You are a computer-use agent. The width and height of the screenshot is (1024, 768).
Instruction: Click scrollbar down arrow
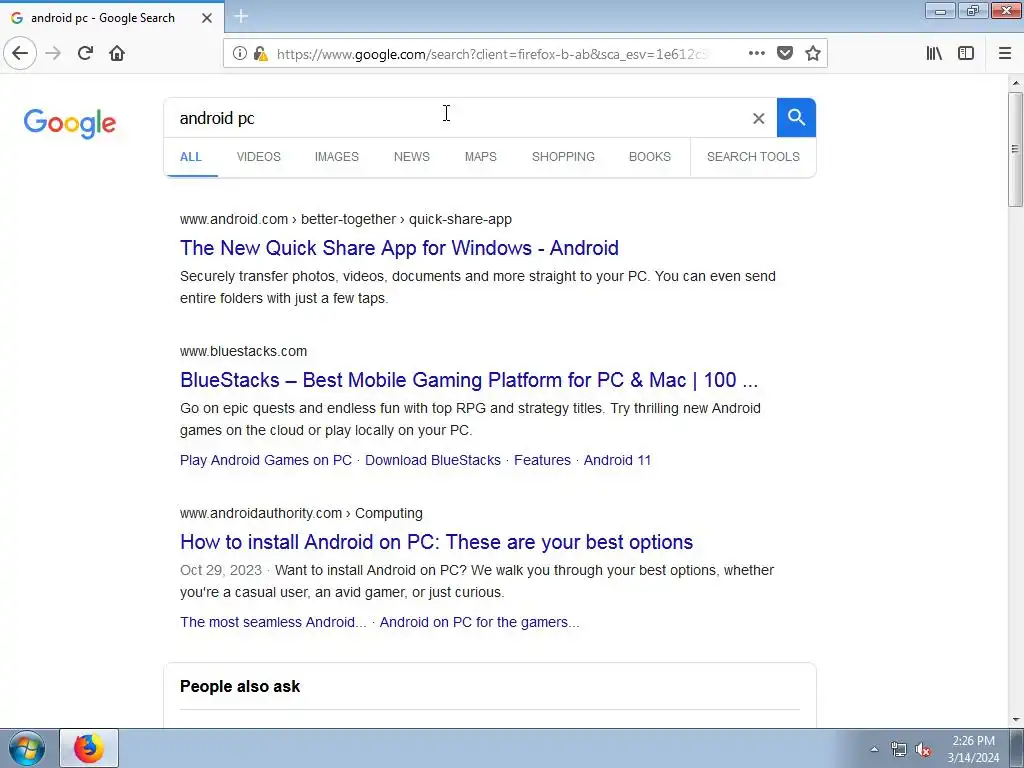1015,720
